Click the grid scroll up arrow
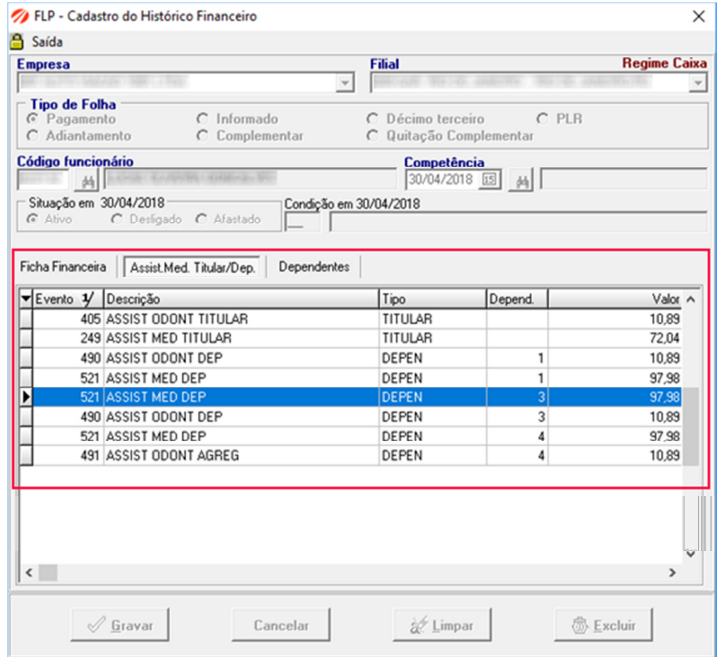This screenshot has height=657, width=718. coord(691,299)
